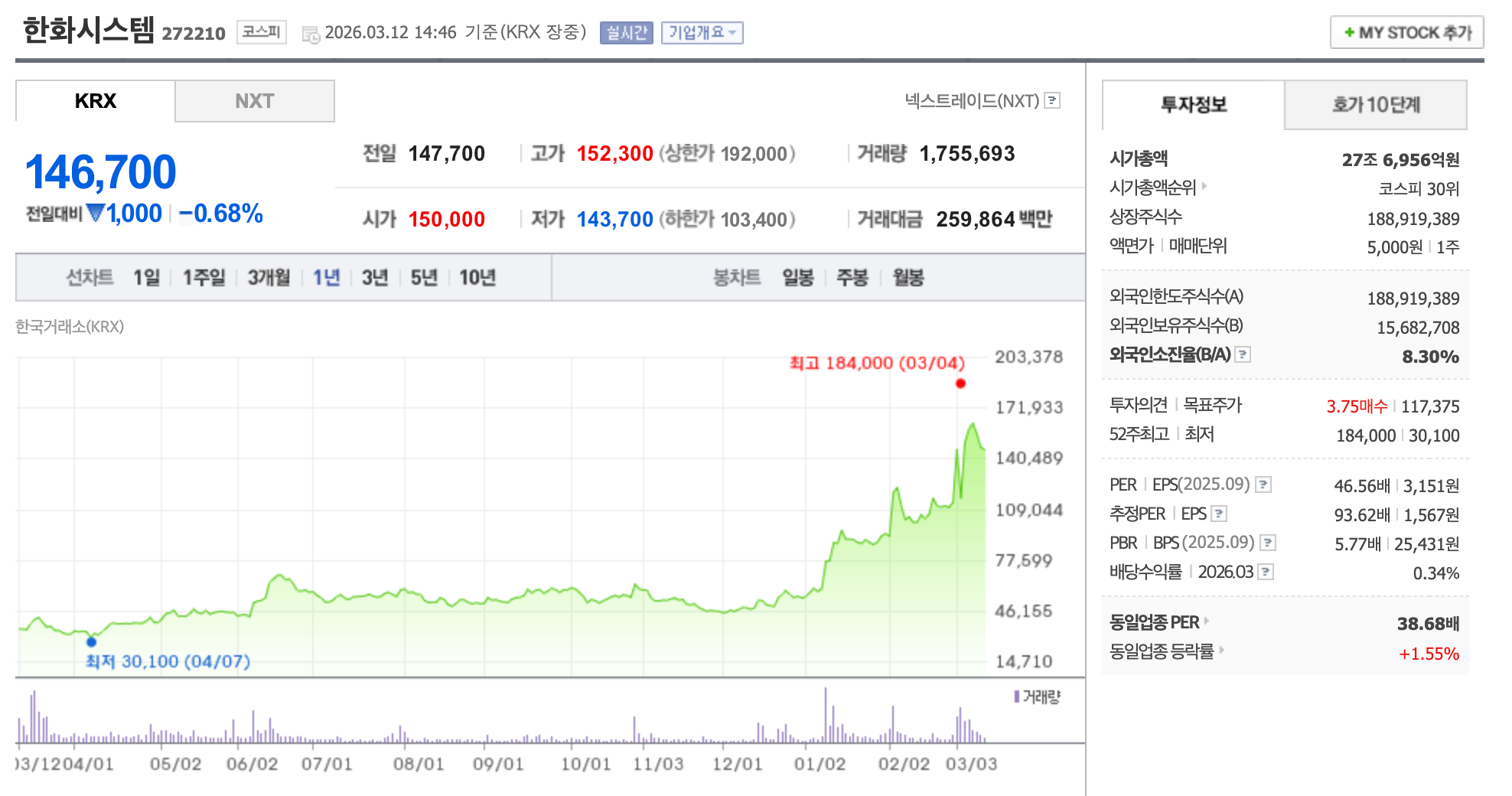Image resolution: width=1512 pixels, height=796 pixels.
Task: Click the MY STOCK 추가 button
Action: click(x=1407, y=32)
